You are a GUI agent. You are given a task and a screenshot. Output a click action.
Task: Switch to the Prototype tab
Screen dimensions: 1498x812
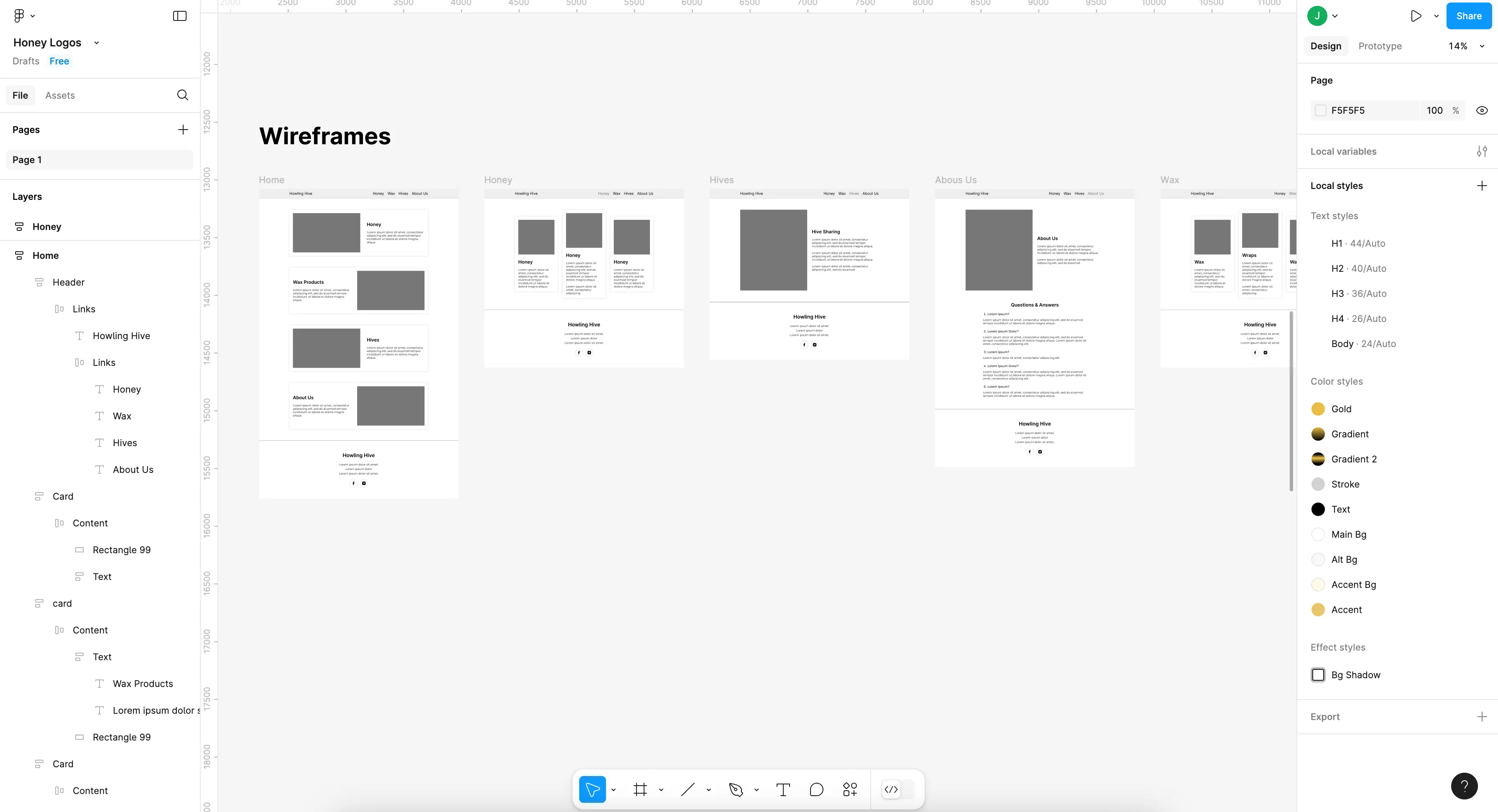point(1380,46)
